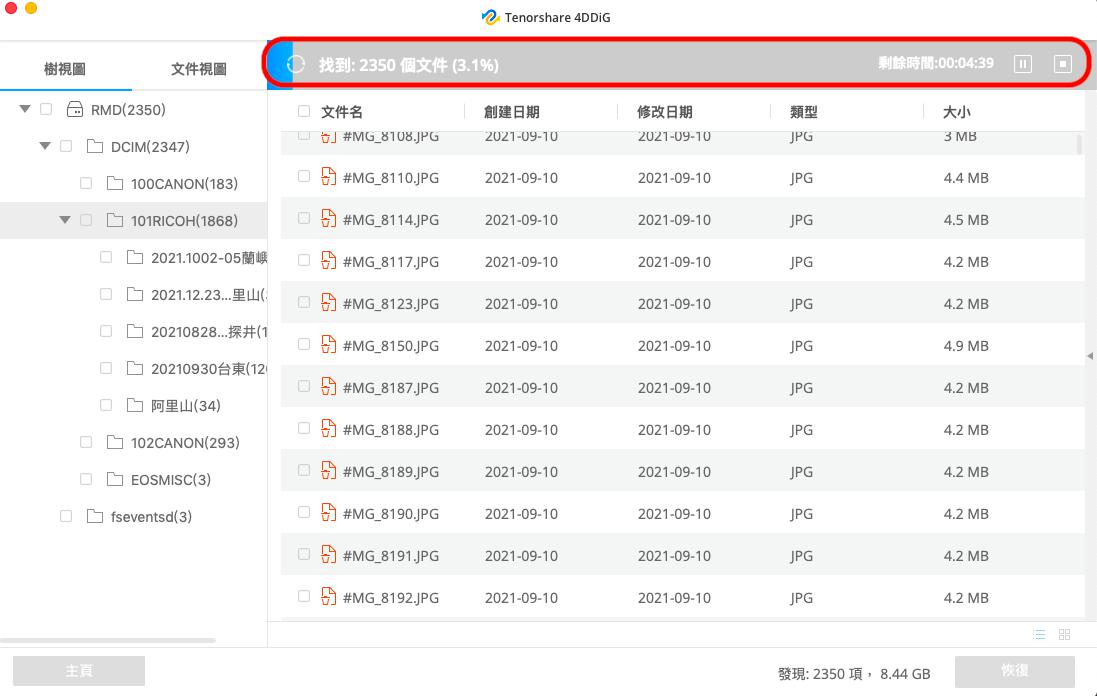Sort by the 類型 column header
Screen dimensions: 1097x696
coord(803,112)
